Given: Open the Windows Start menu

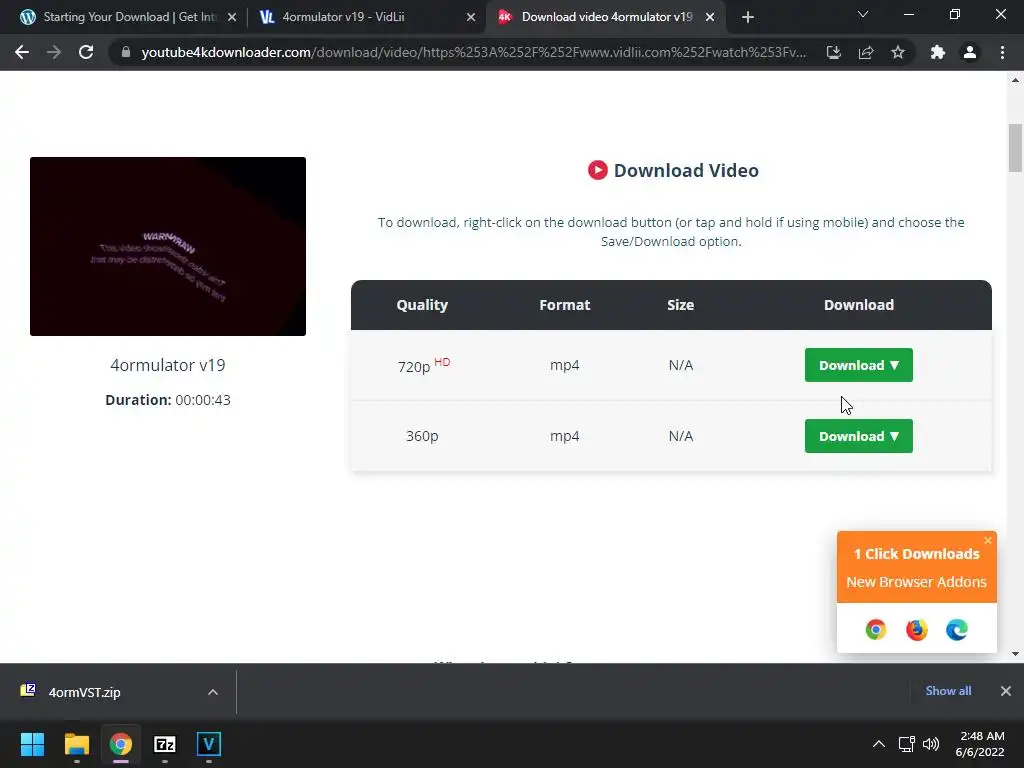Looking at the screenshot, I should click(32, 744).
